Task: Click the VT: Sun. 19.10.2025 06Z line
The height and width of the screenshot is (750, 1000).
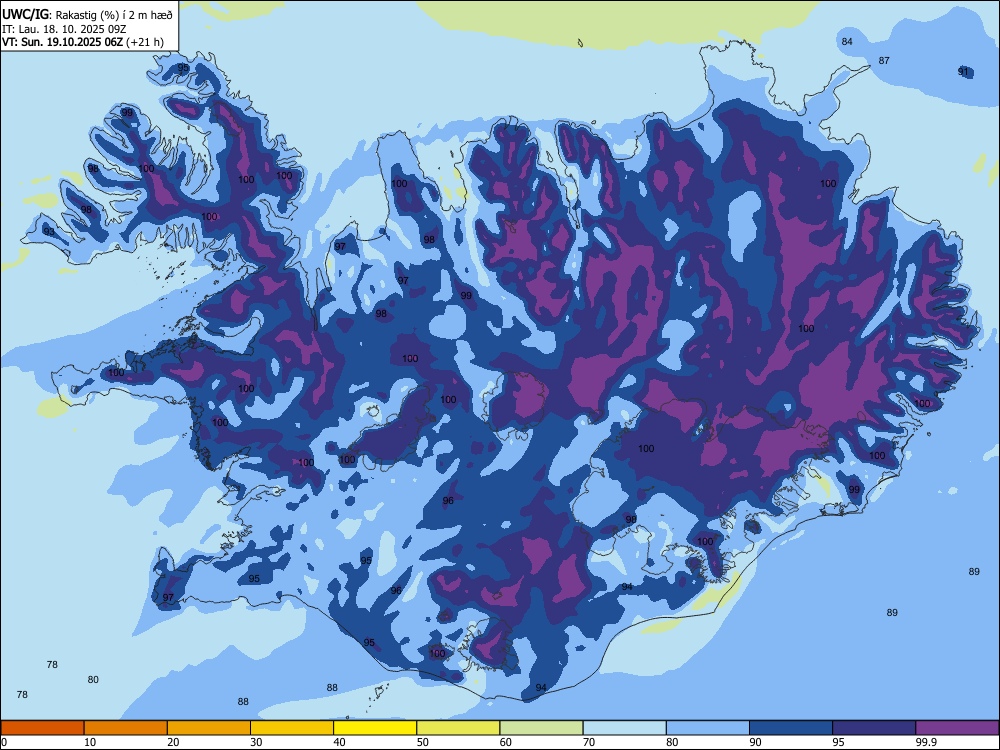Action: [83, 42]
